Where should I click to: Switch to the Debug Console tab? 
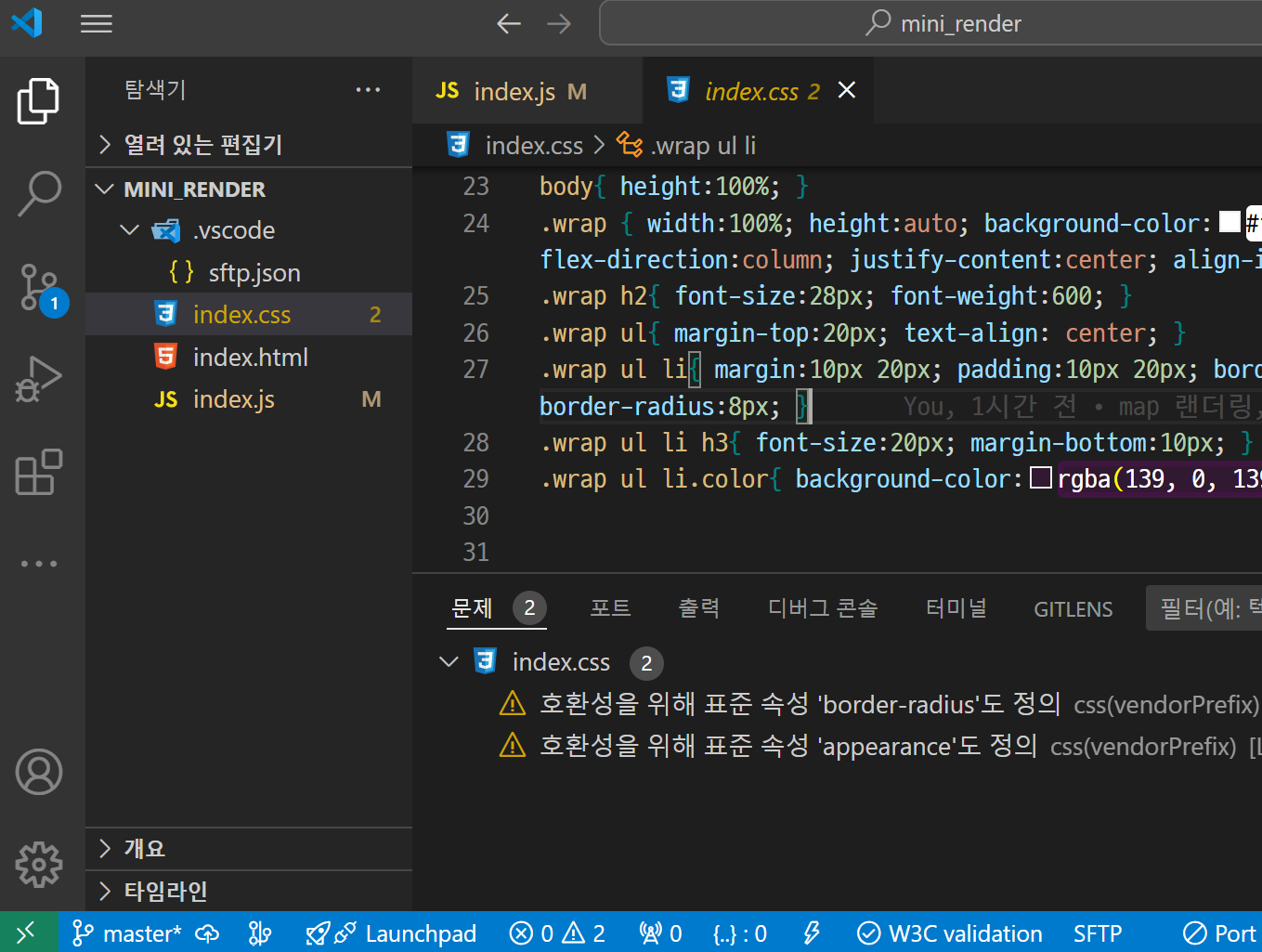[823, 608]
